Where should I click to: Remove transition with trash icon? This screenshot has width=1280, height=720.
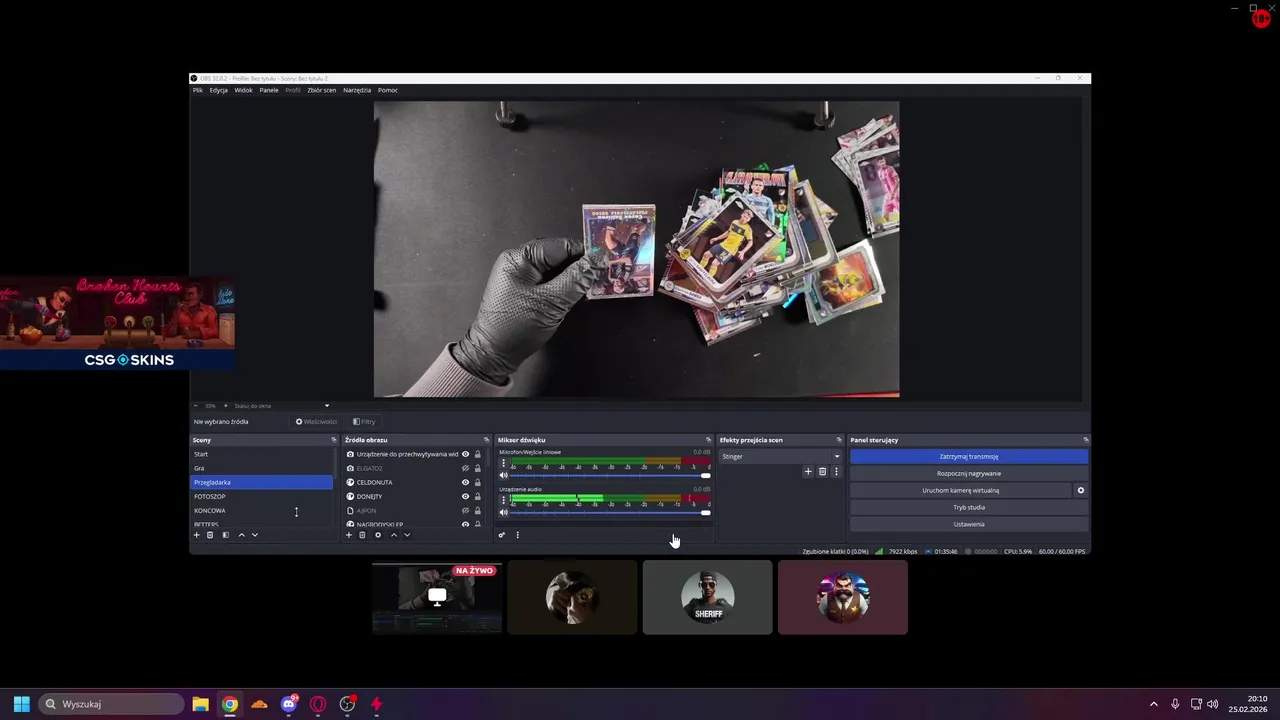click(822, 472)
